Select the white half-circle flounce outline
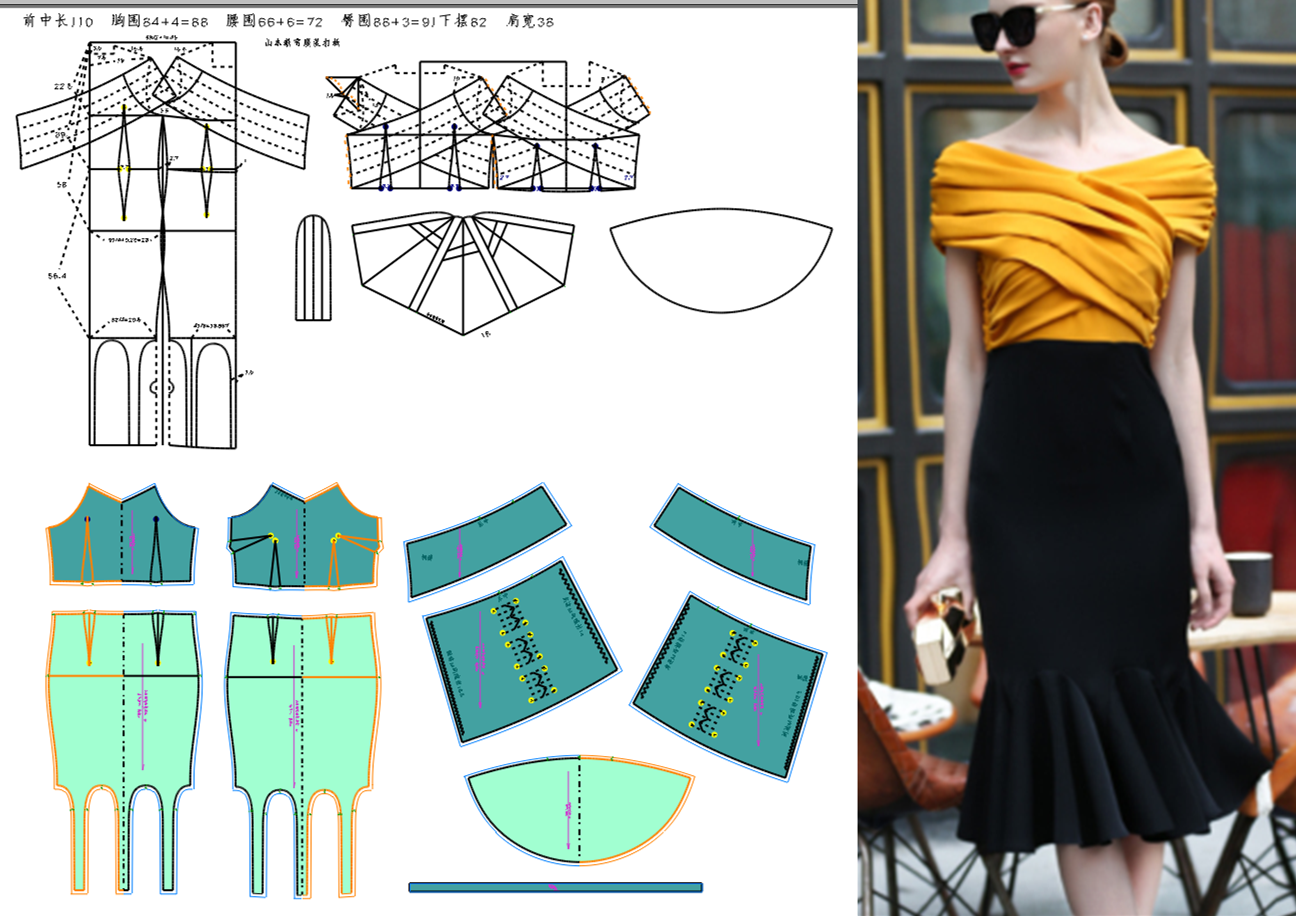The image size is (1296, 916). pyautogui.click(x=721, y=260)
